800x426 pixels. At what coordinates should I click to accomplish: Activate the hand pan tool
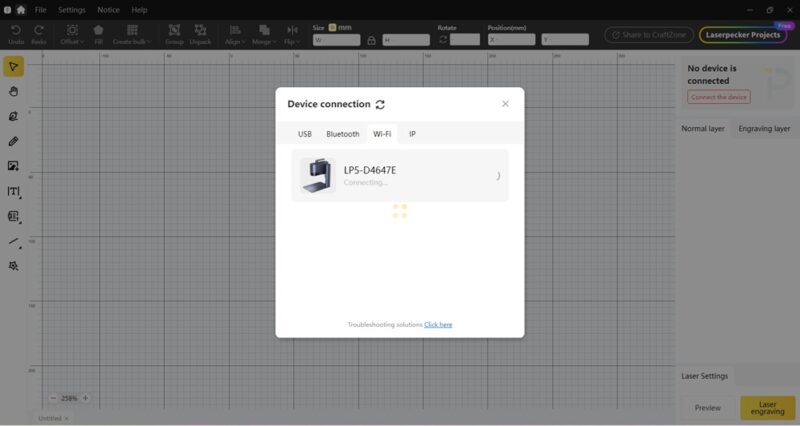13,91
